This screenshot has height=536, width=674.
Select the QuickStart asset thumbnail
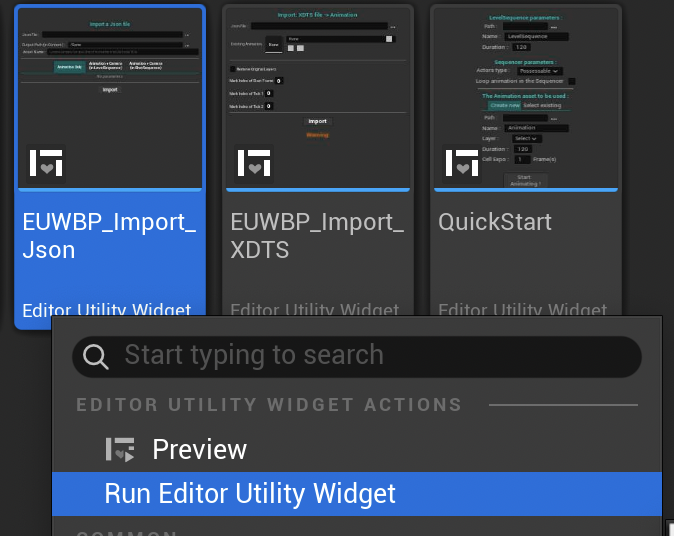(x=526, y=98)
